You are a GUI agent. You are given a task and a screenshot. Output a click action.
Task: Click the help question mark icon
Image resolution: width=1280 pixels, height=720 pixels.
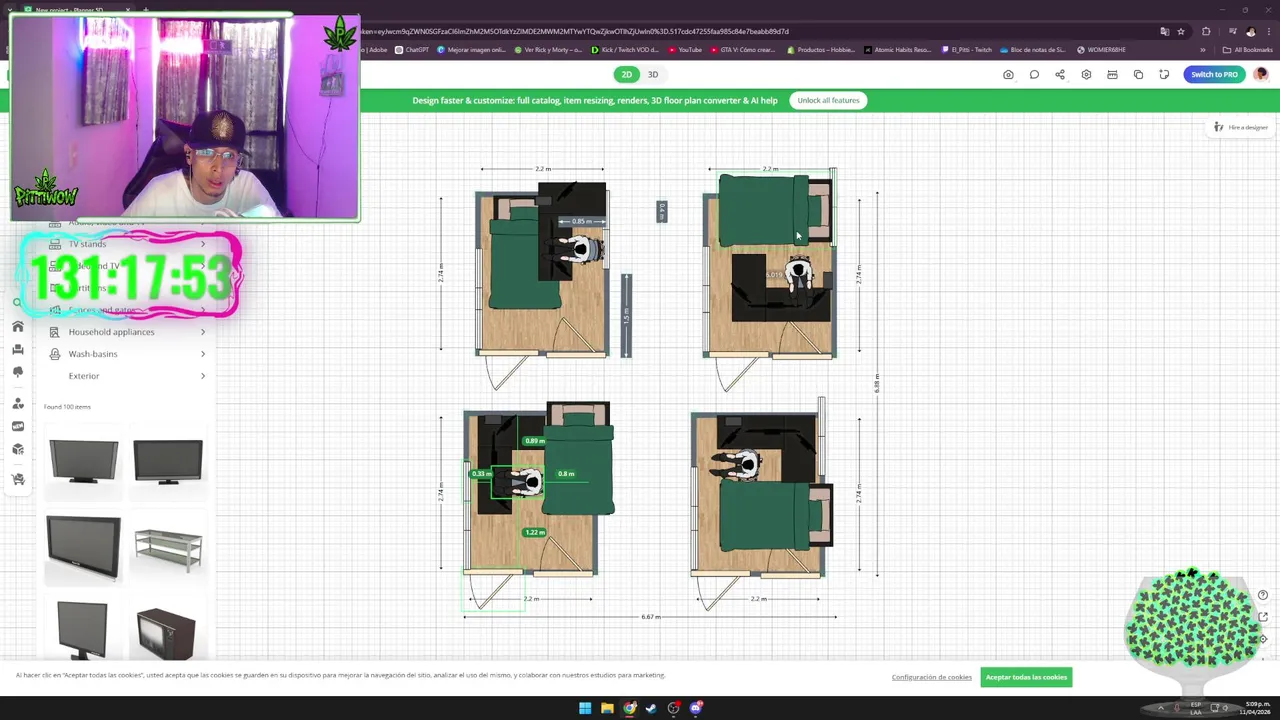click(x=1263, y=595)
